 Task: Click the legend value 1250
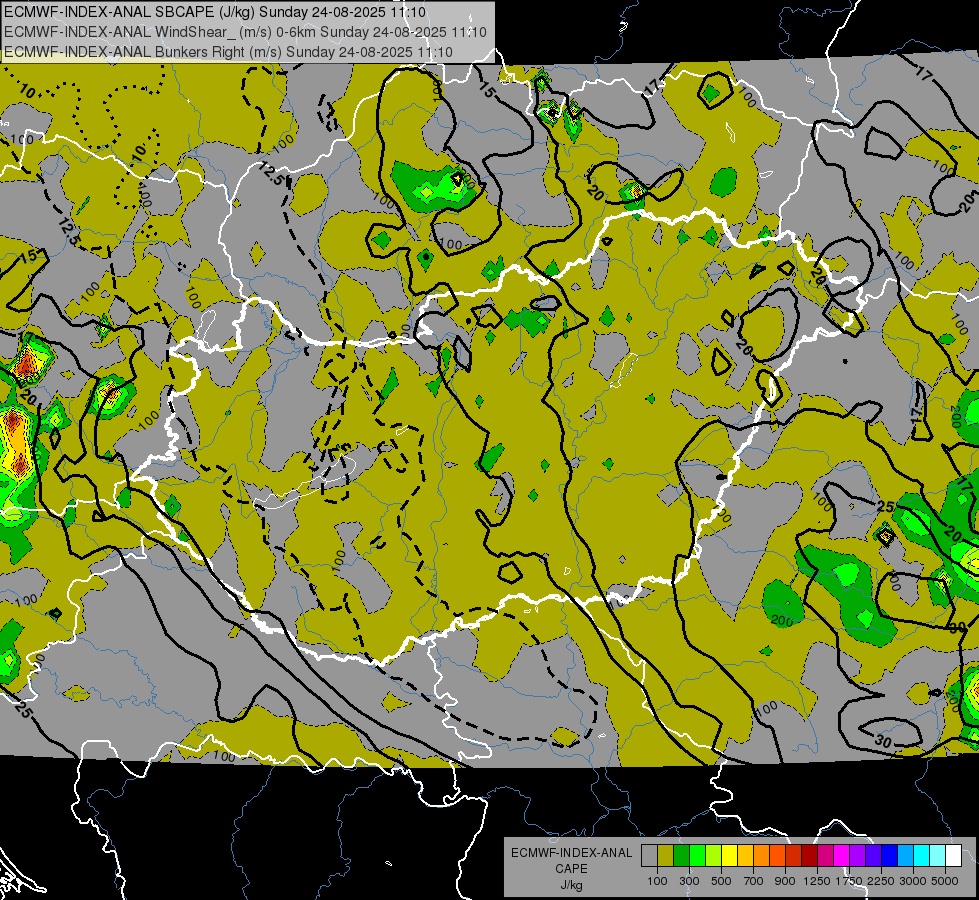(x=817, y=881)
